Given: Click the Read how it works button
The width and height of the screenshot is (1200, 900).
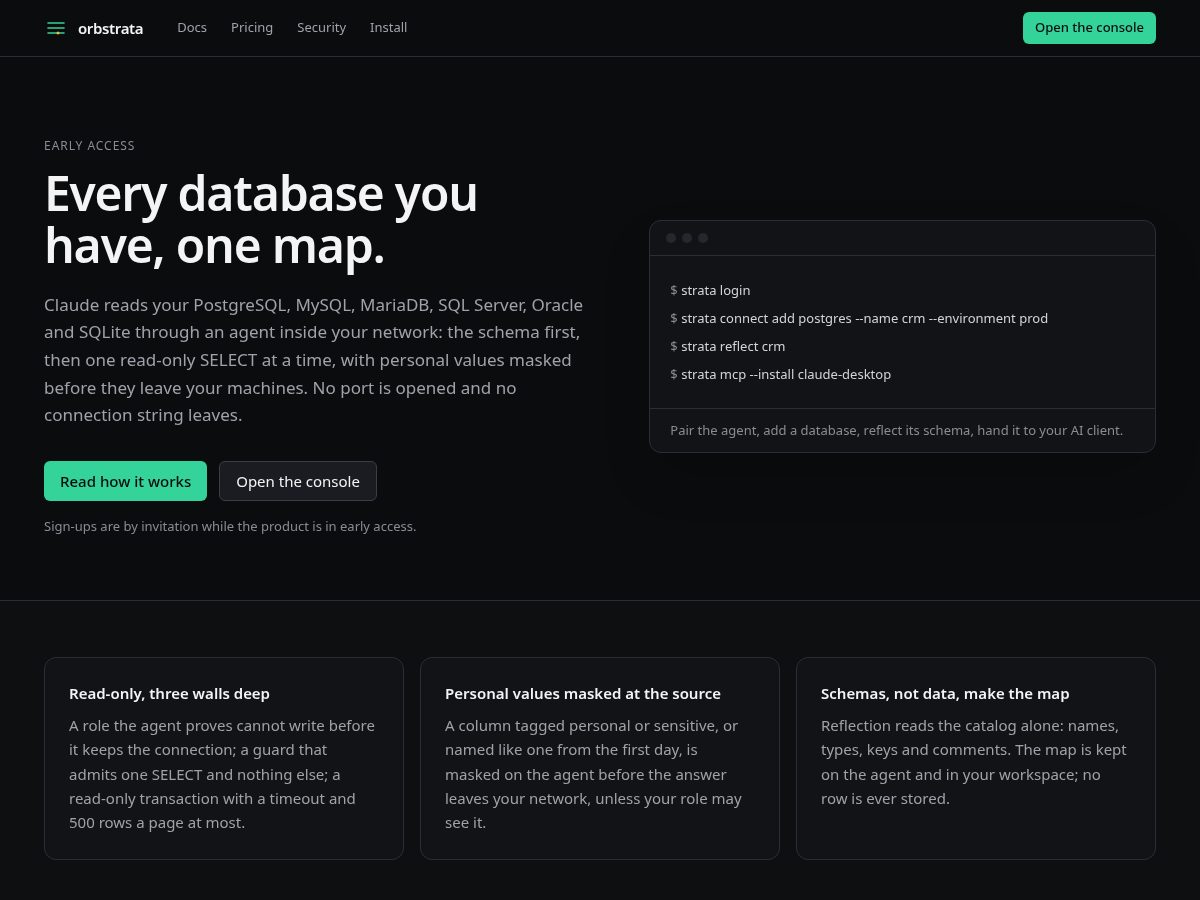Looking at the screenshot, I should (125, 481).
